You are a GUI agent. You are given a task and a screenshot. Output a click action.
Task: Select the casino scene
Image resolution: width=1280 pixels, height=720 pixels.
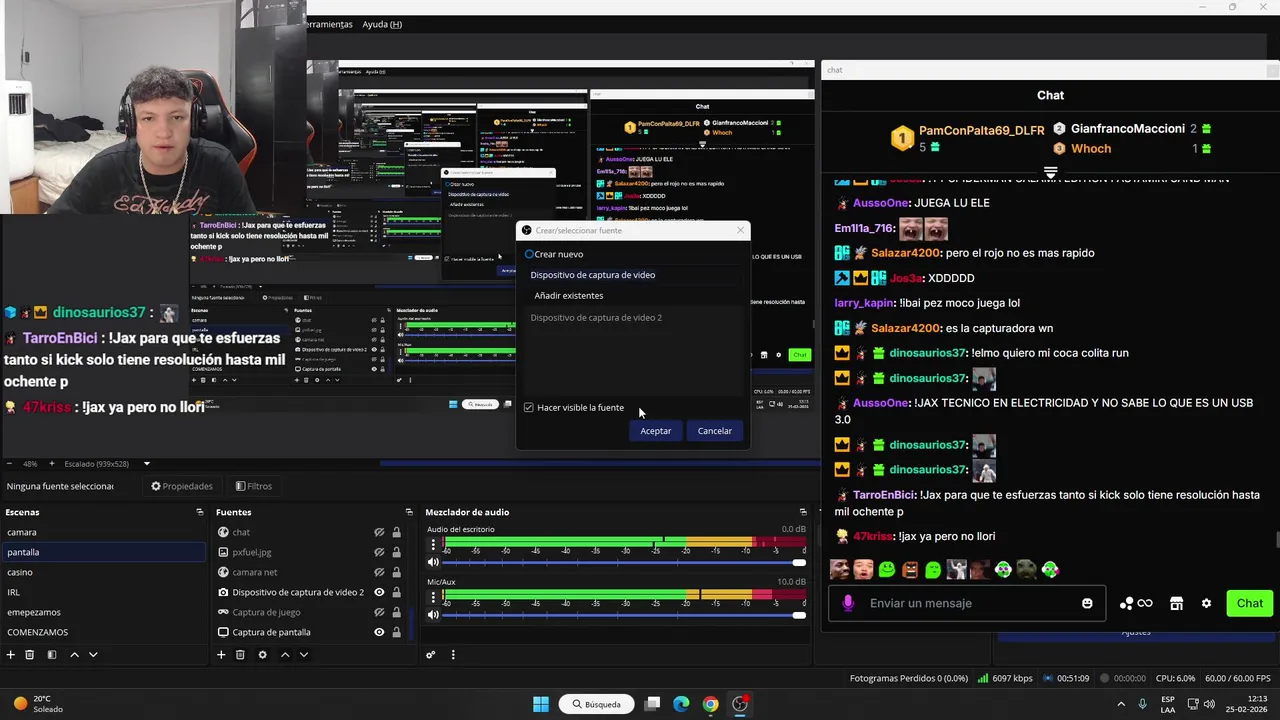click(102, 572)
